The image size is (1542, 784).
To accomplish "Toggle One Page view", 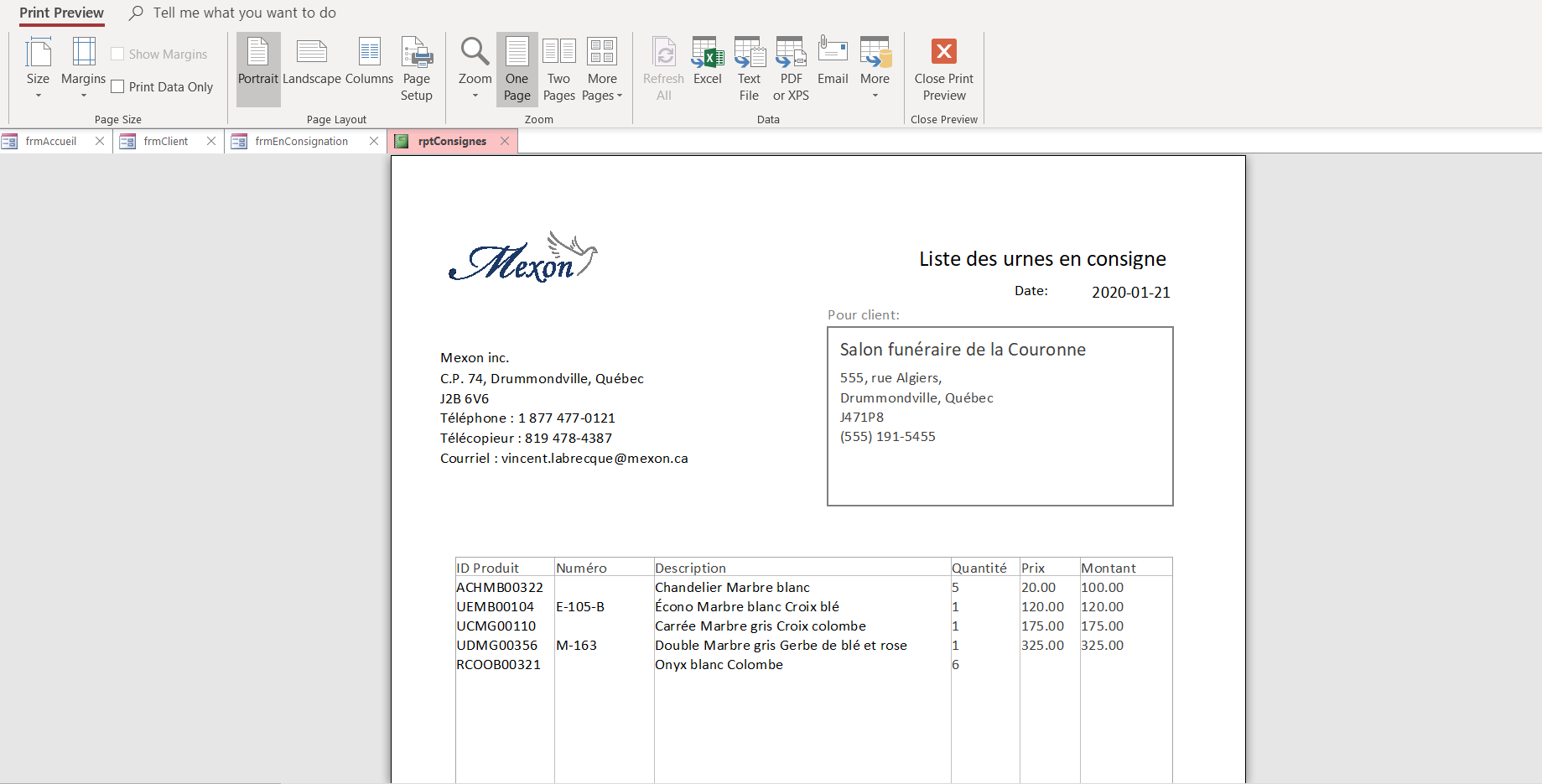I will [517, 69].
